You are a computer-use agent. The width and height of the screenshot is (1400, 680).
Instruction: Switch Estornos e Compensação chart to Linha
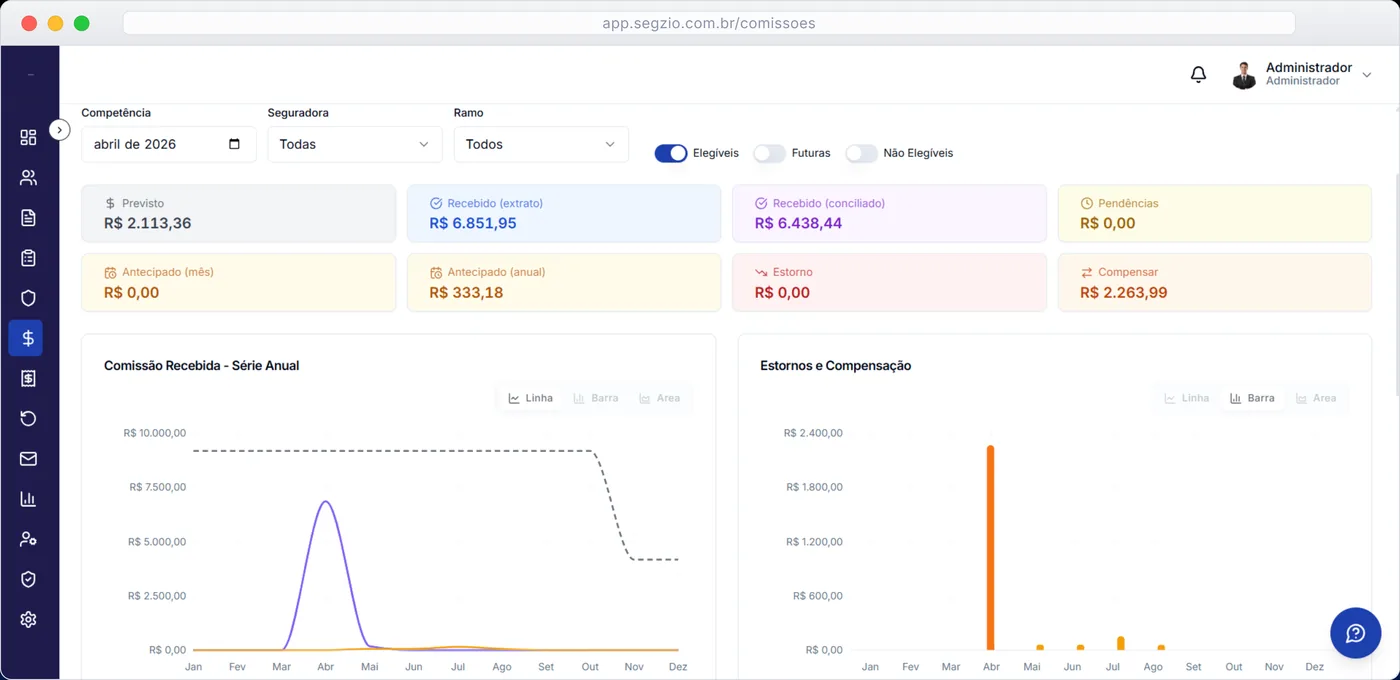[x=1187, y=398]
